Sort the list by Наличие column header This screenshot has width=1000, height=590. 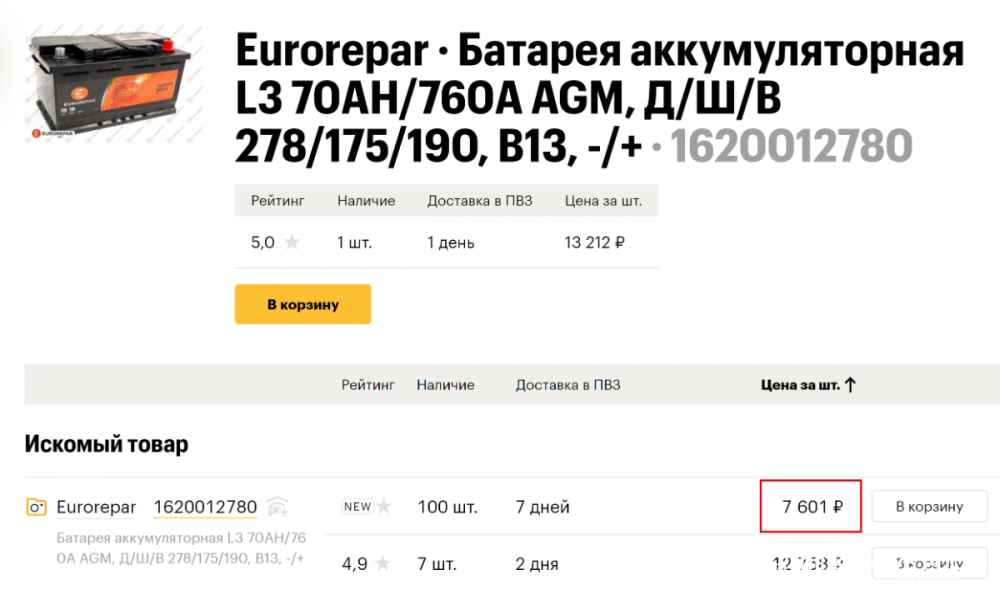point(445,385)
